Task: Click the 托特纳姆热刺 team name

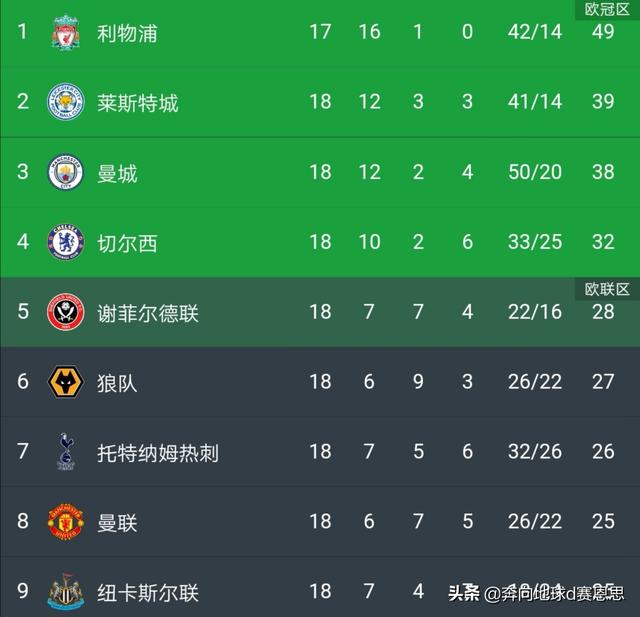Action: (x=158, y=453)
